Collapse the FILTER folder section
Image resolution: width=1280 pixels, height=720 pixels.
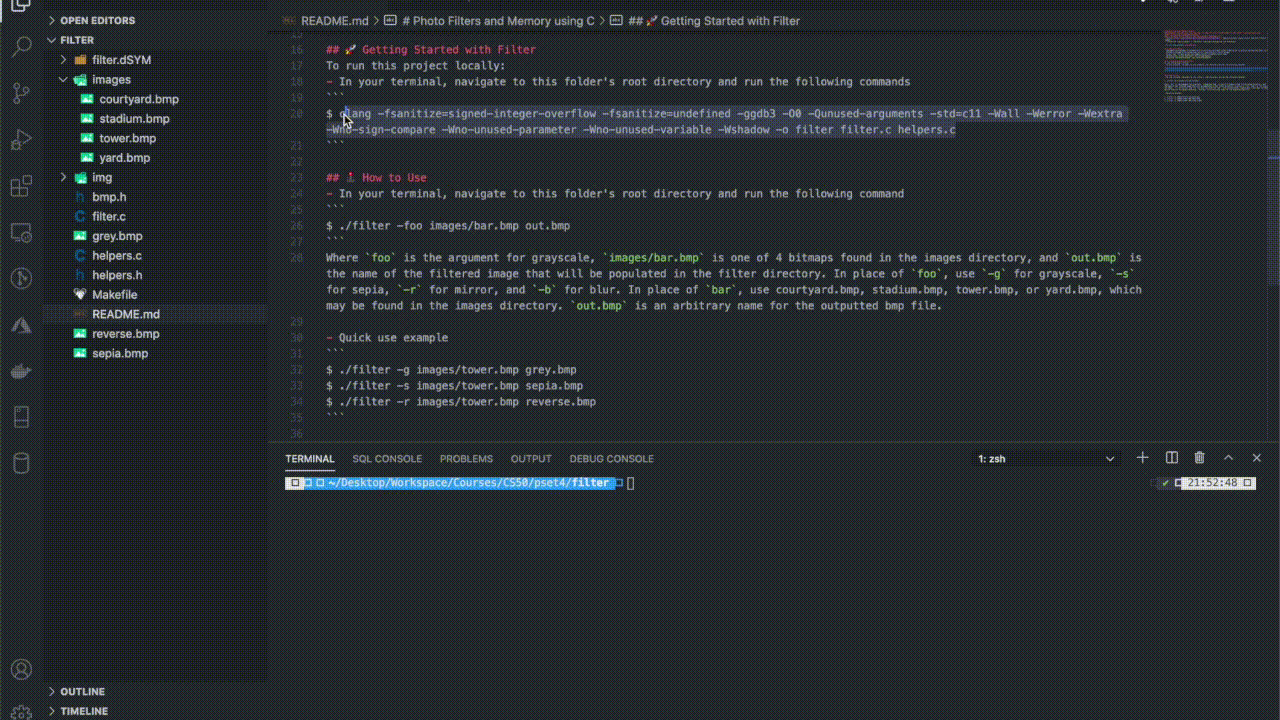pyautogui.click(x=77, y=40)
